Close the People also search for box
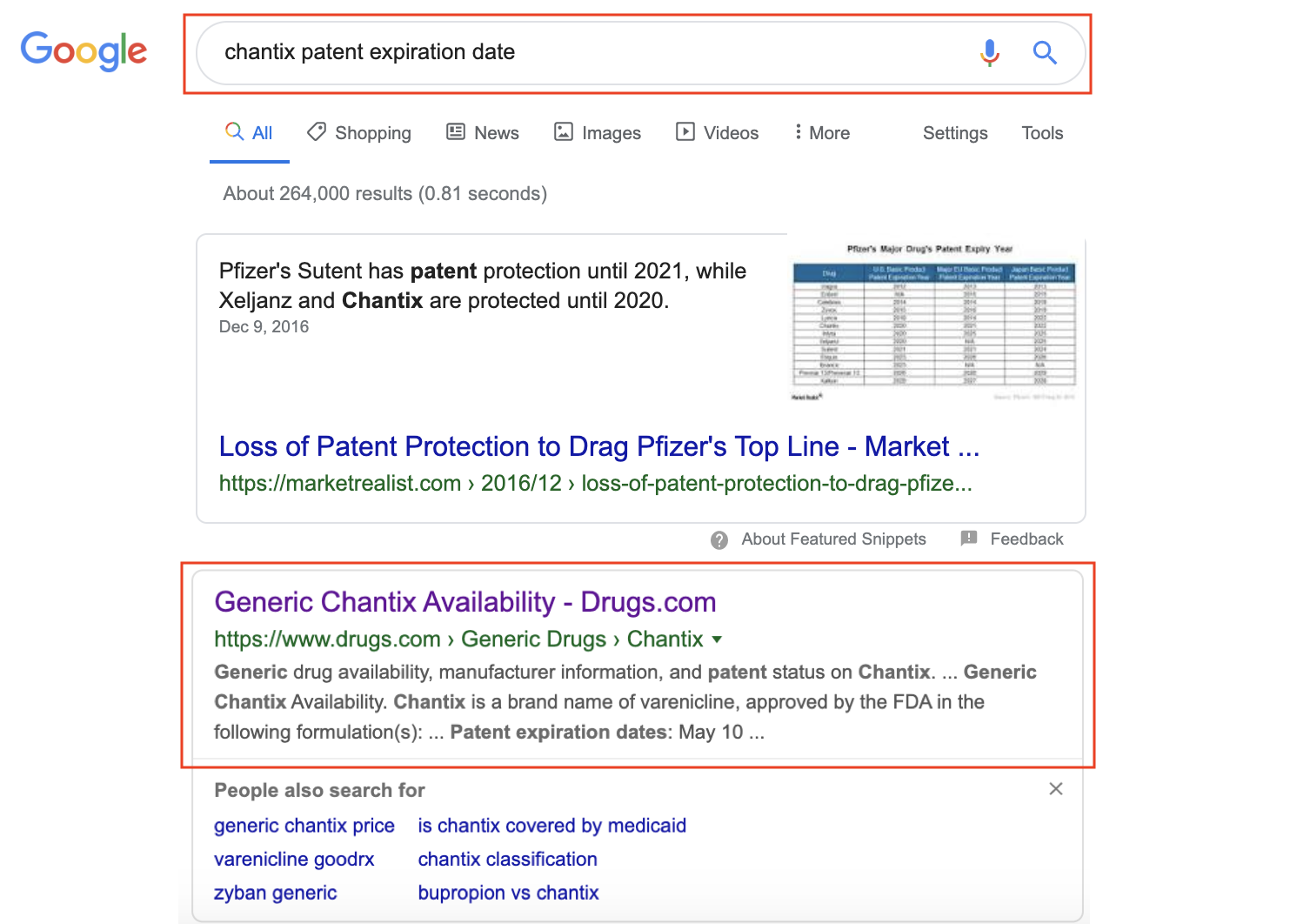Image resolution: width=1290 pixels, height=924 pixels. click(1055, 789)
